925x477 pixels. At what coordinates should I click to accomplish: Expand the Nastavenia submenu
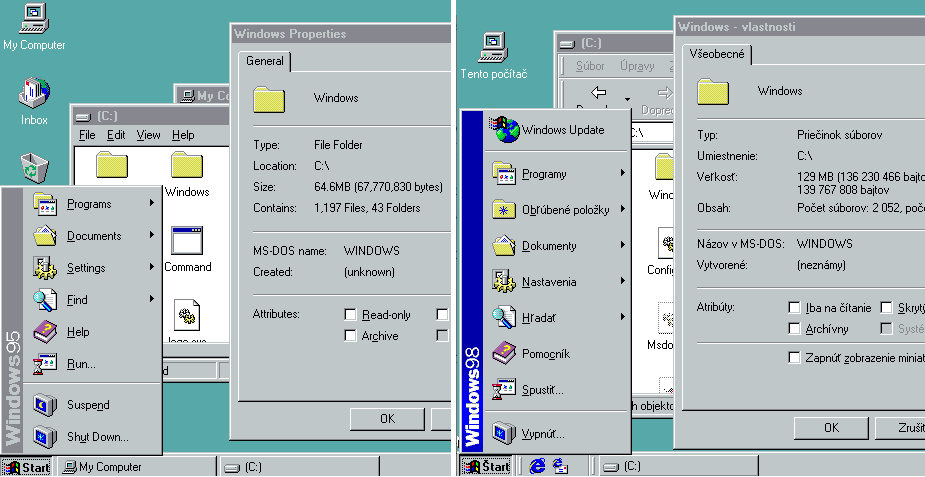pyautogui.click(x=549, y=282)
